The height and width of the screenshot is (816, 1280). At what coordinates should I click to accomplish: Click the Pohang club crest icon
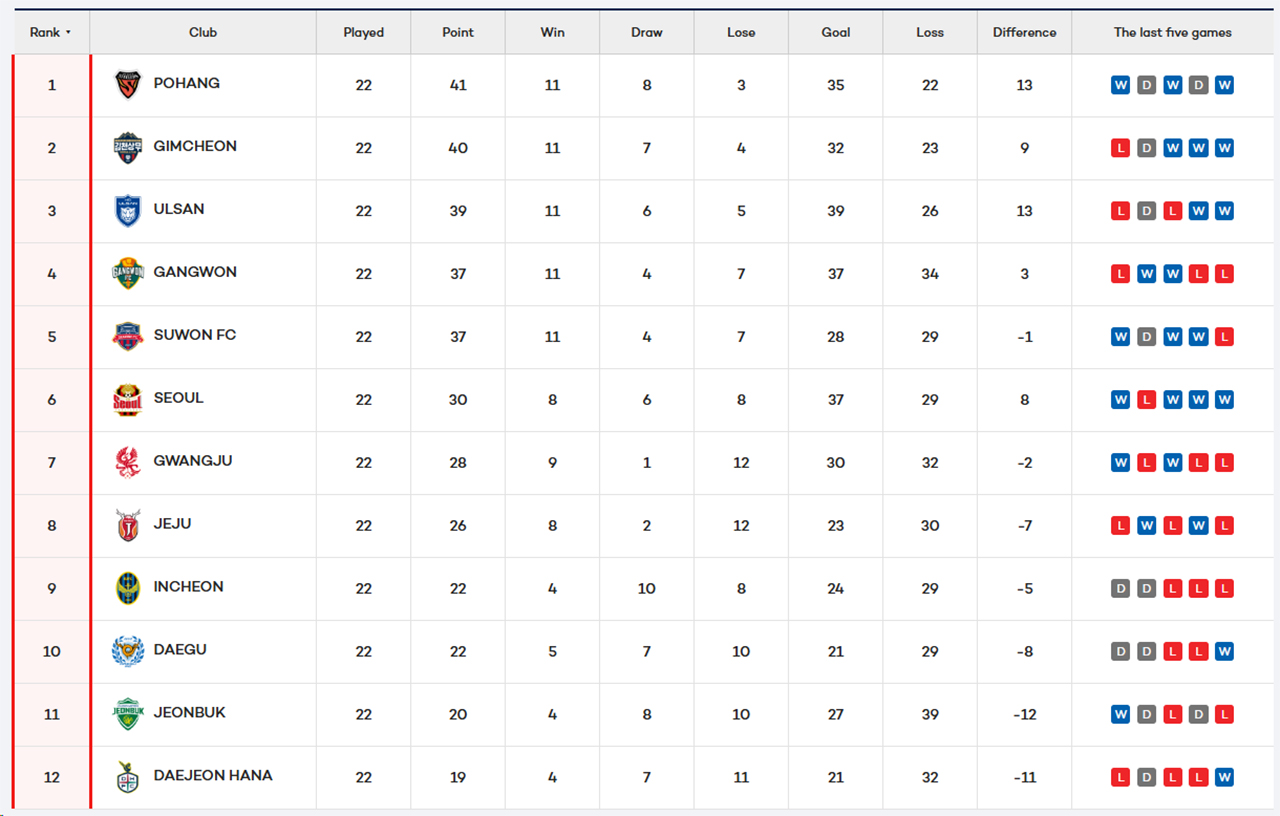(127, 85)
